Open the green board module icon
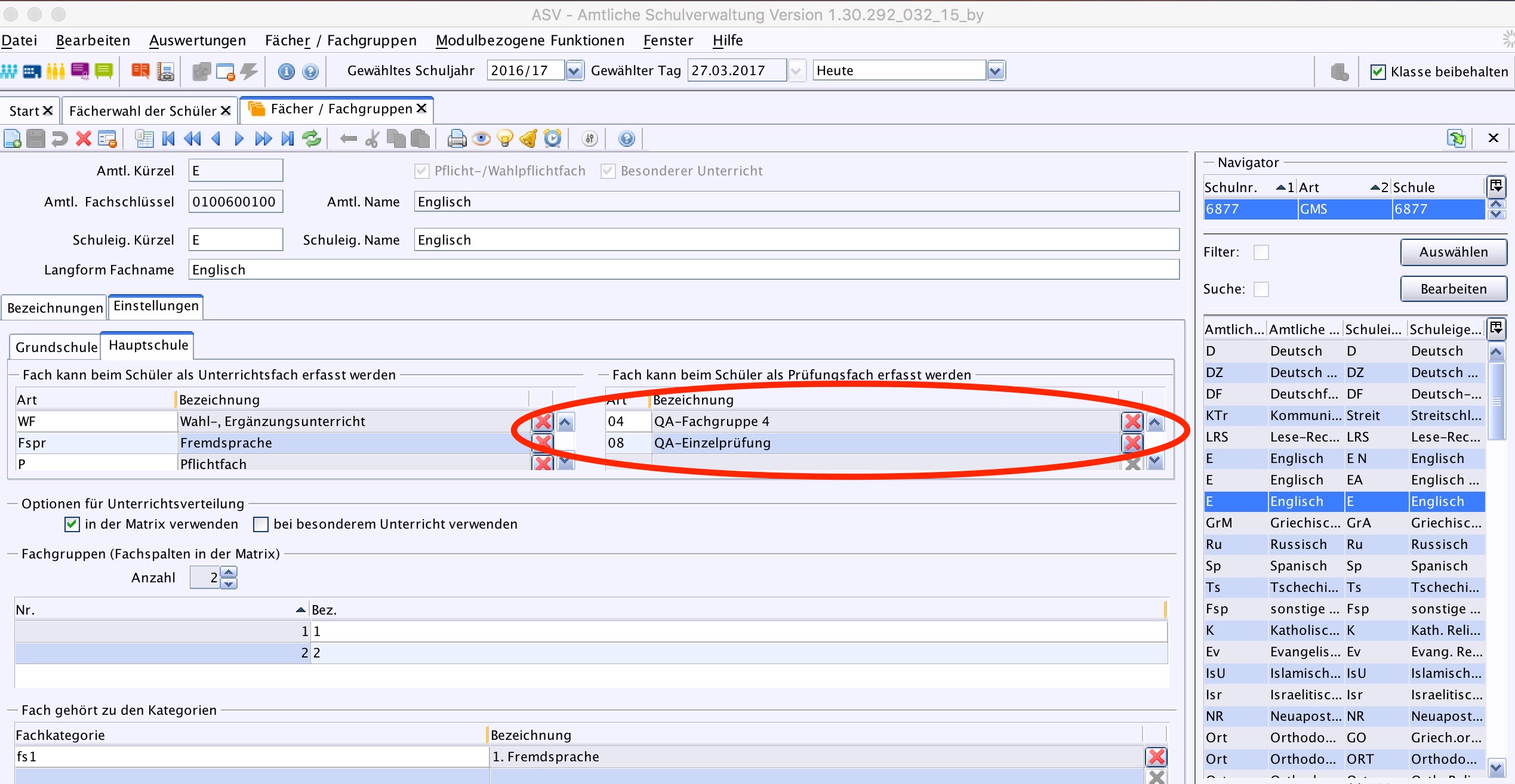This screenshot has height=784, width=1515. point(104,72)
